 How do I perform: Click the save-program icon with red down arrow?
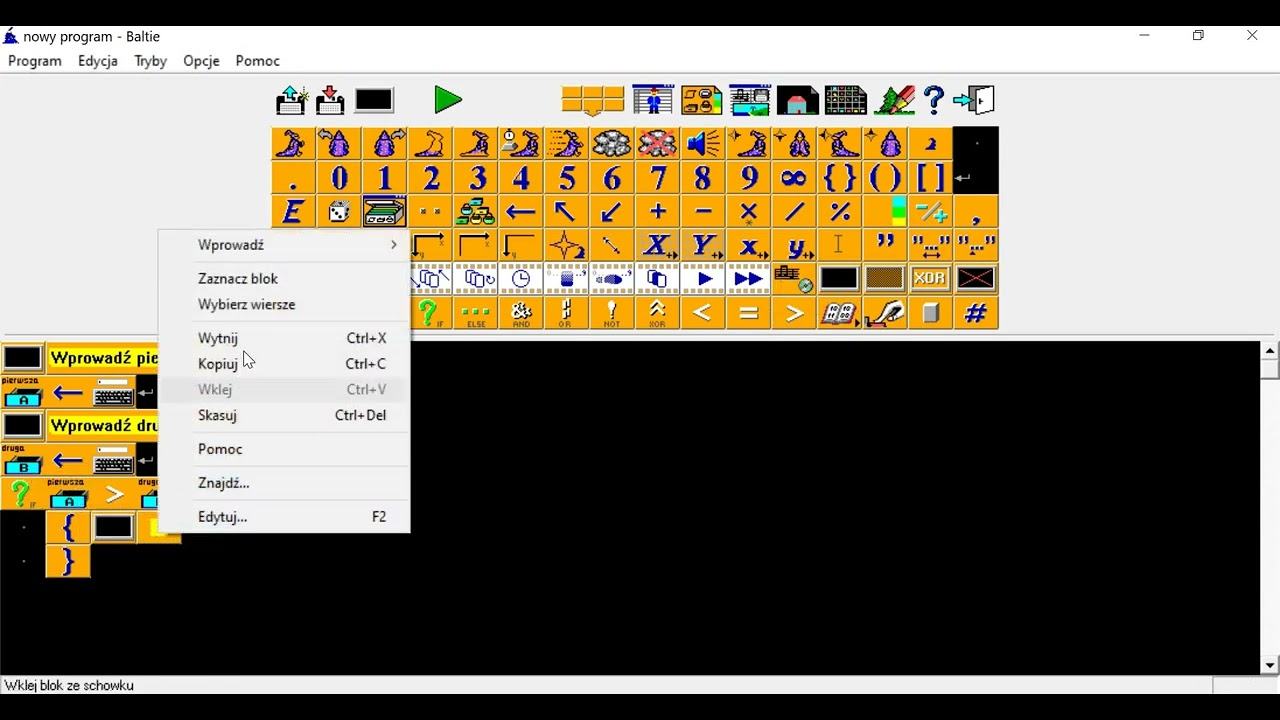(330, 100)
